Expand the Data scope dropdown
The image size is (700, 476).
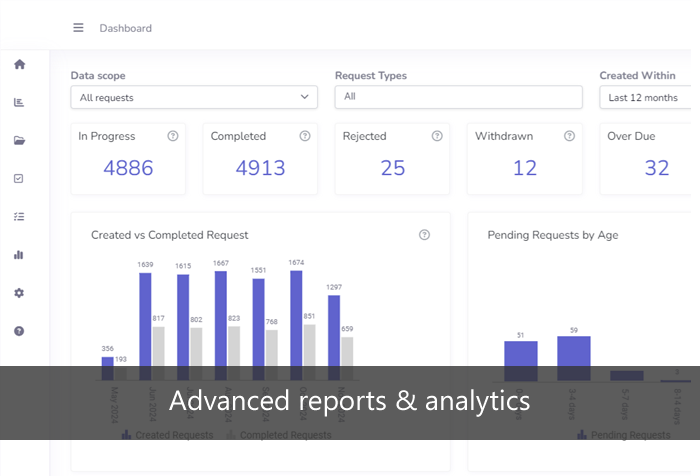point(194,97)
